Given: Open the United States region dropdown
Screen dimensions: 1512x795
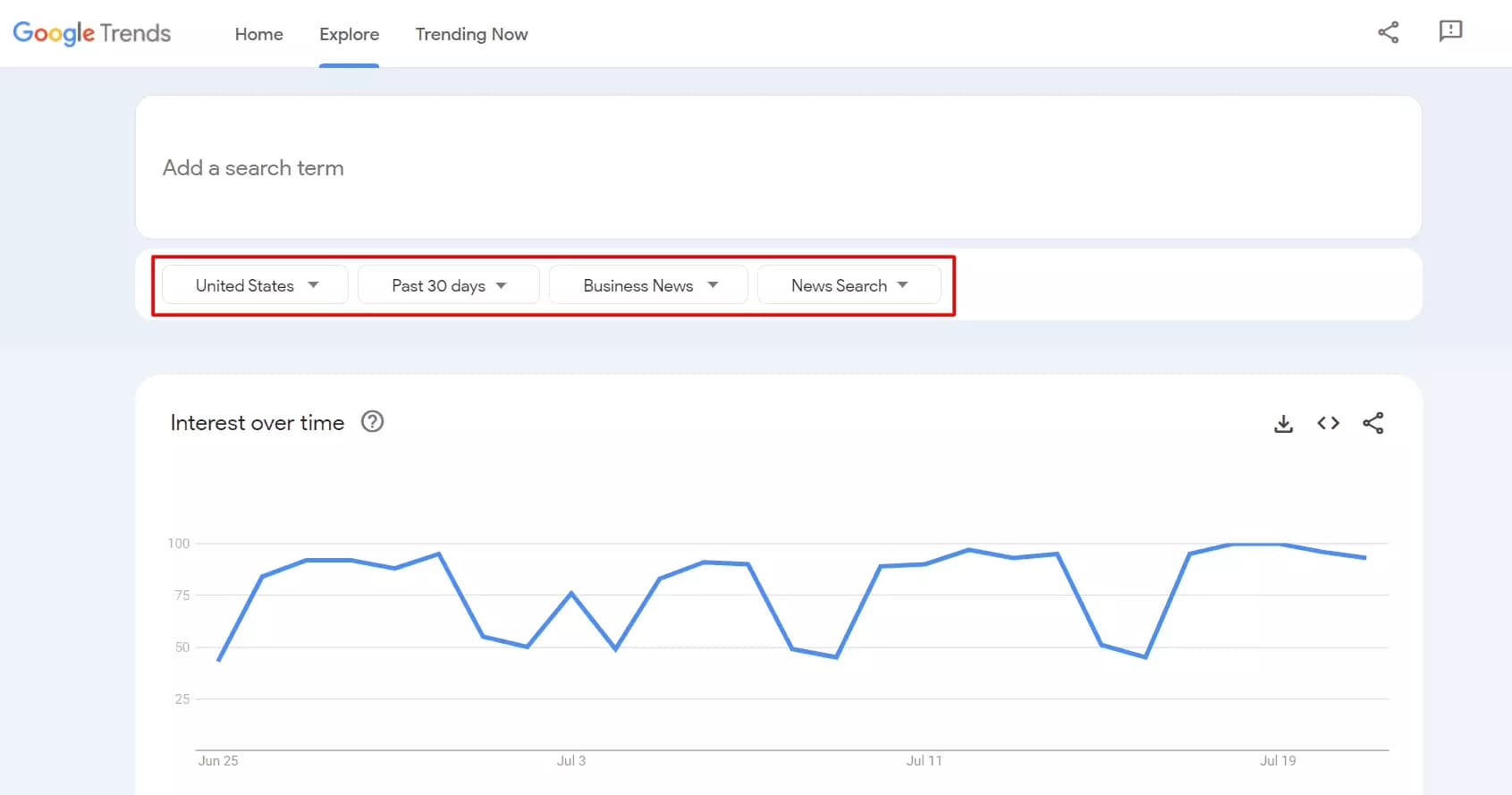Looking at the screenshot, I should pyautogui.click(x=255, y=284).
